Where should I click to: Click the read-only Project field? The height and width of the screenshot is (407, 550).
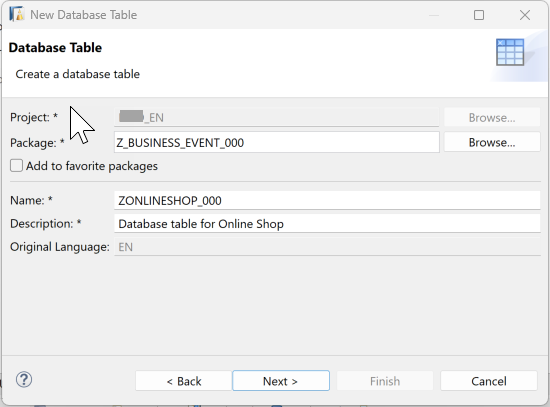coord(277,117)
